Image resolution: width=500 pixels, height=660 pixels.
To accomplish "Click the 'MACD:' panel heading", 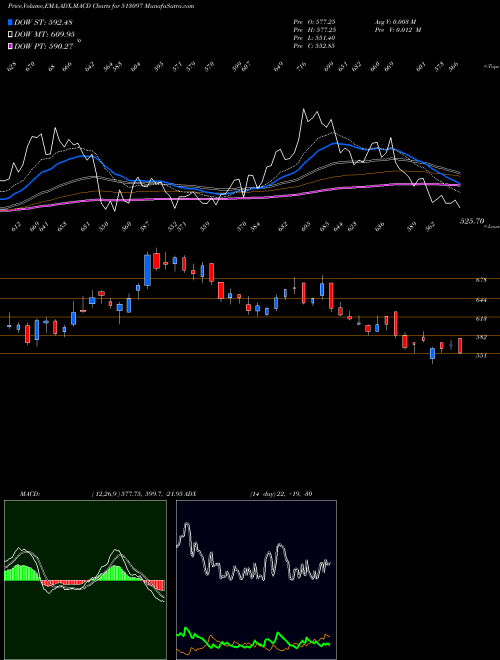I will (30, 494).
